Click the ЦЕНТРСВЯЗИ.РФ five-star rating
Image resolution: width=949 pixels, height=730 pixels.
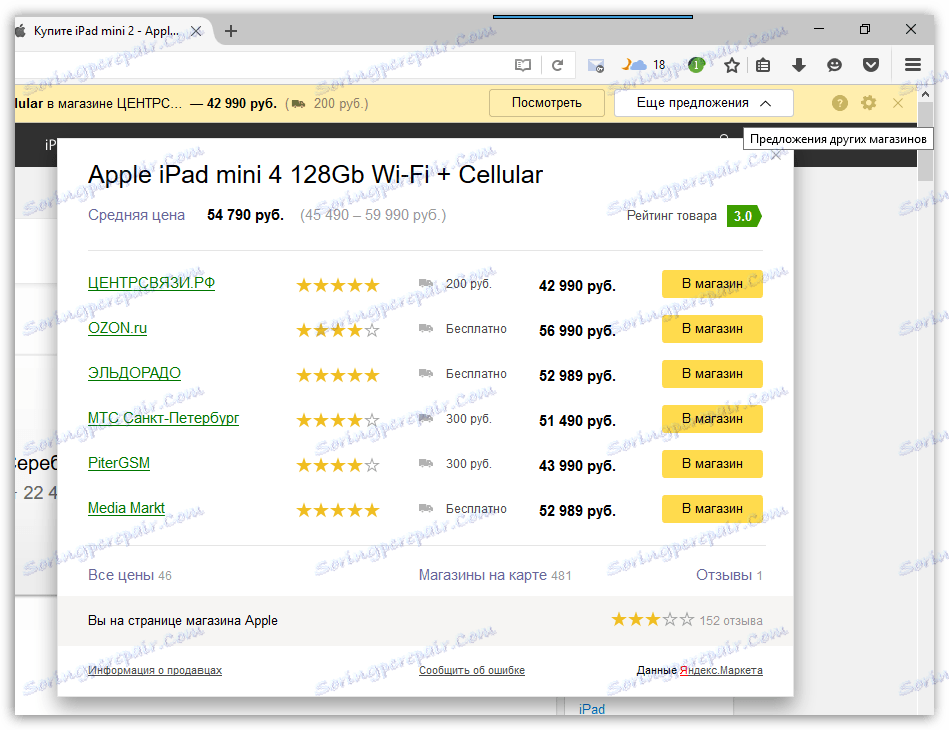(338, 285)
